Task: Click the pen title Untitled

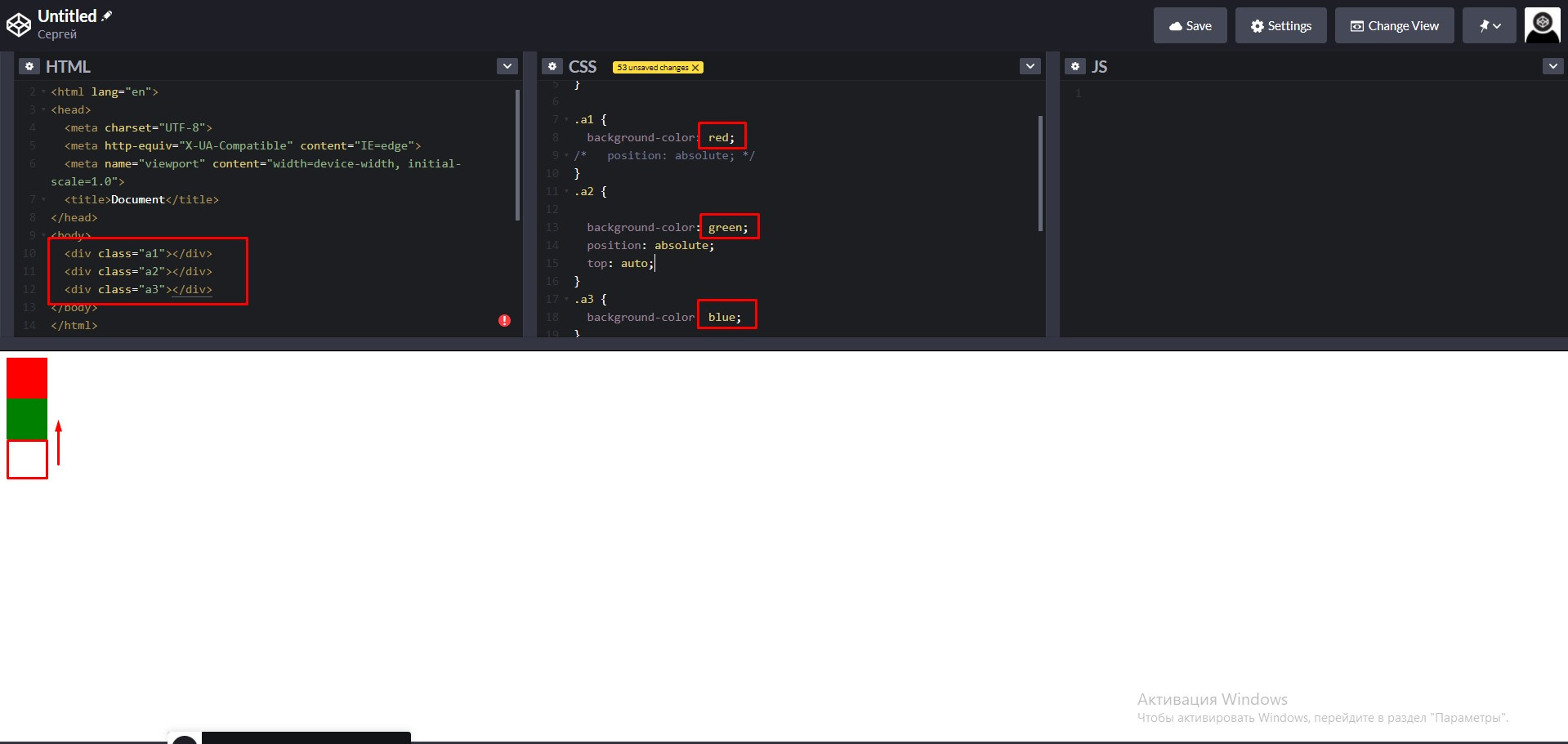Action: click(x=67, y=16)
